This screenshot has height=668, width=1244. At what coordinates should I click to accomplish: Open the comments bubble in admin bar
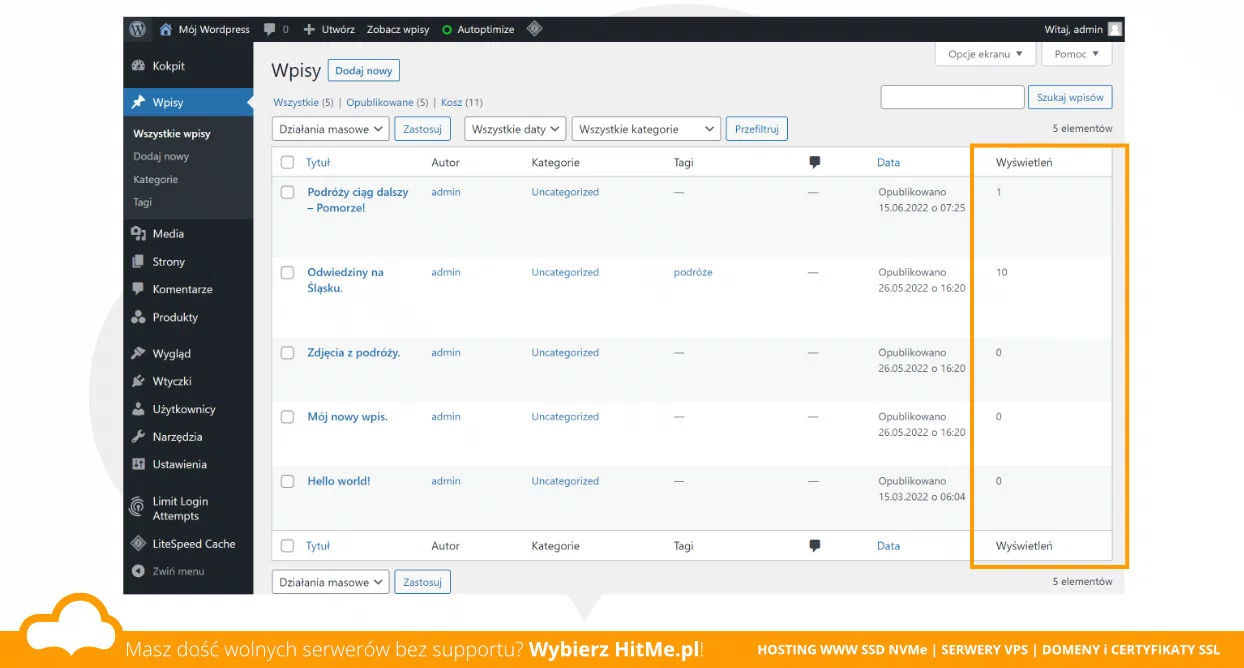(270, 29)
